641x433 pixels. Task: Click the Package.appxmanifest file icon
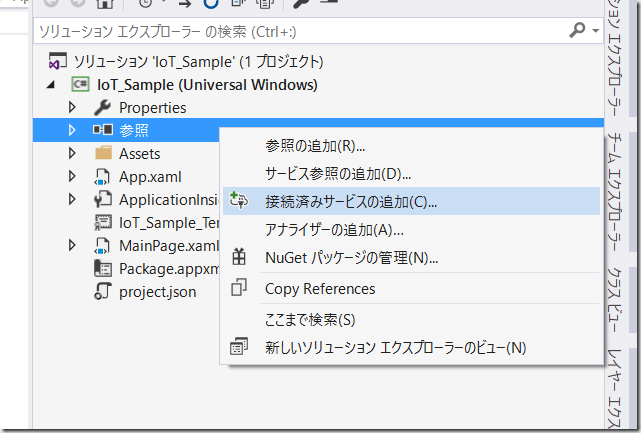[x=103, y=269]
